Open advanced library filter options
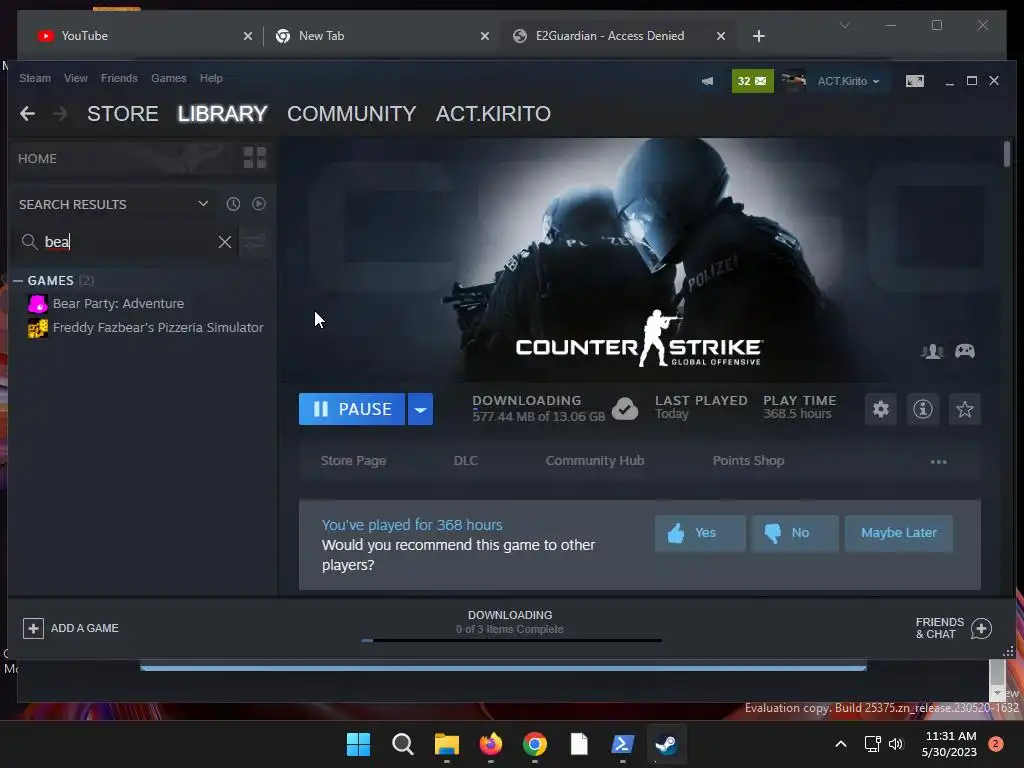The image size is (1024, 768). pyautogui.click(x=255, y=242)
